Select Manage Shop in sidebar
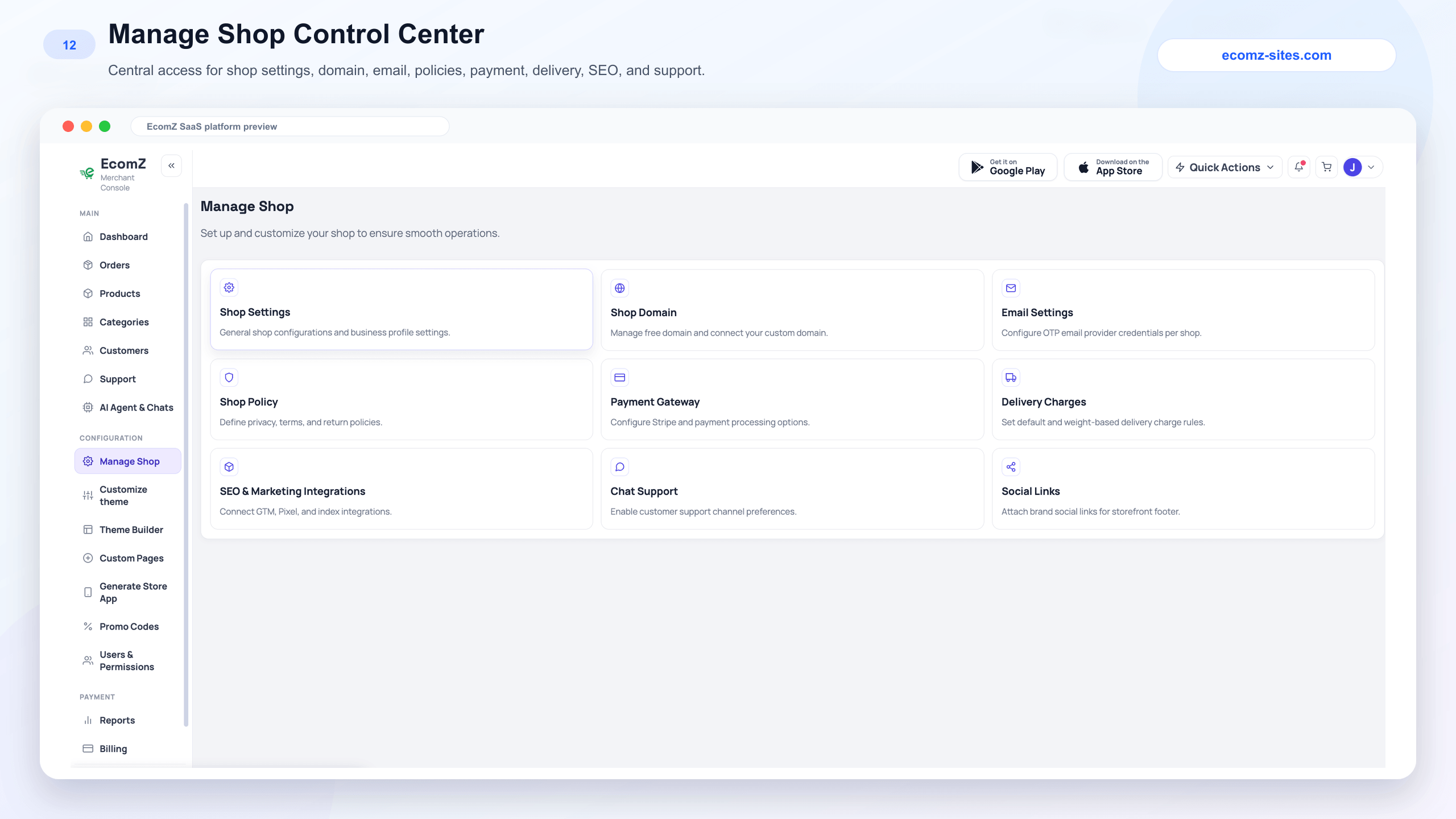This screenshot has width=1456, height=819. pyautogui.click(x=128, y=461)
